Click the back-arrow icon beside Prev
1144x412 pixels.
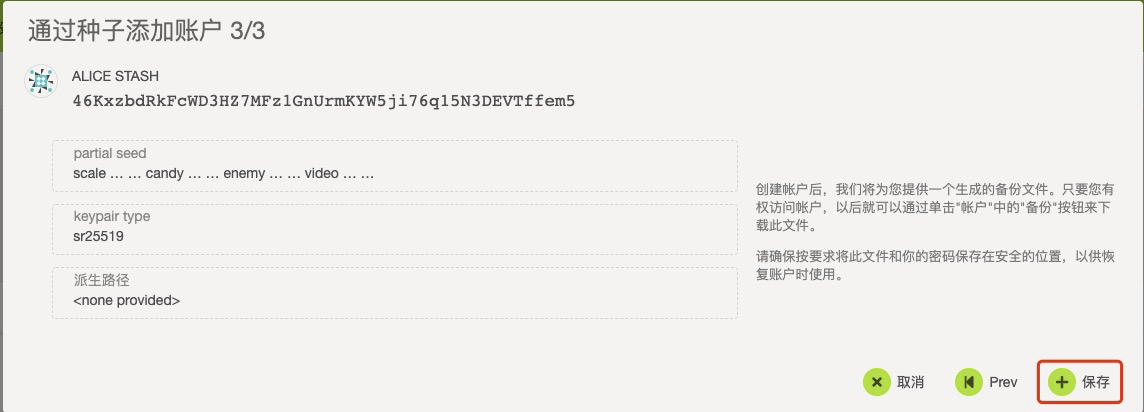point(968,382)
